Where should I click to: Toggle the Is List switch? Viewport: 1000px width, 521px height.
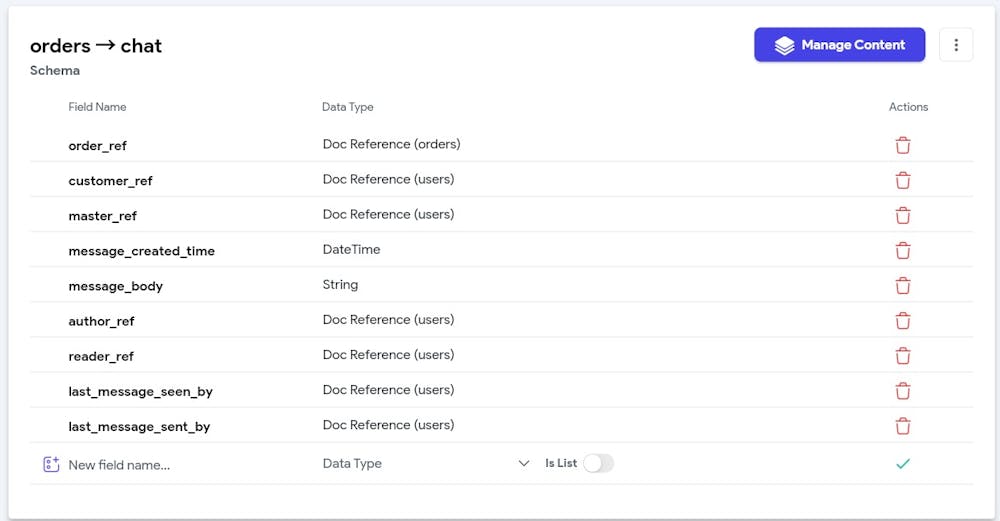(598, 463)
